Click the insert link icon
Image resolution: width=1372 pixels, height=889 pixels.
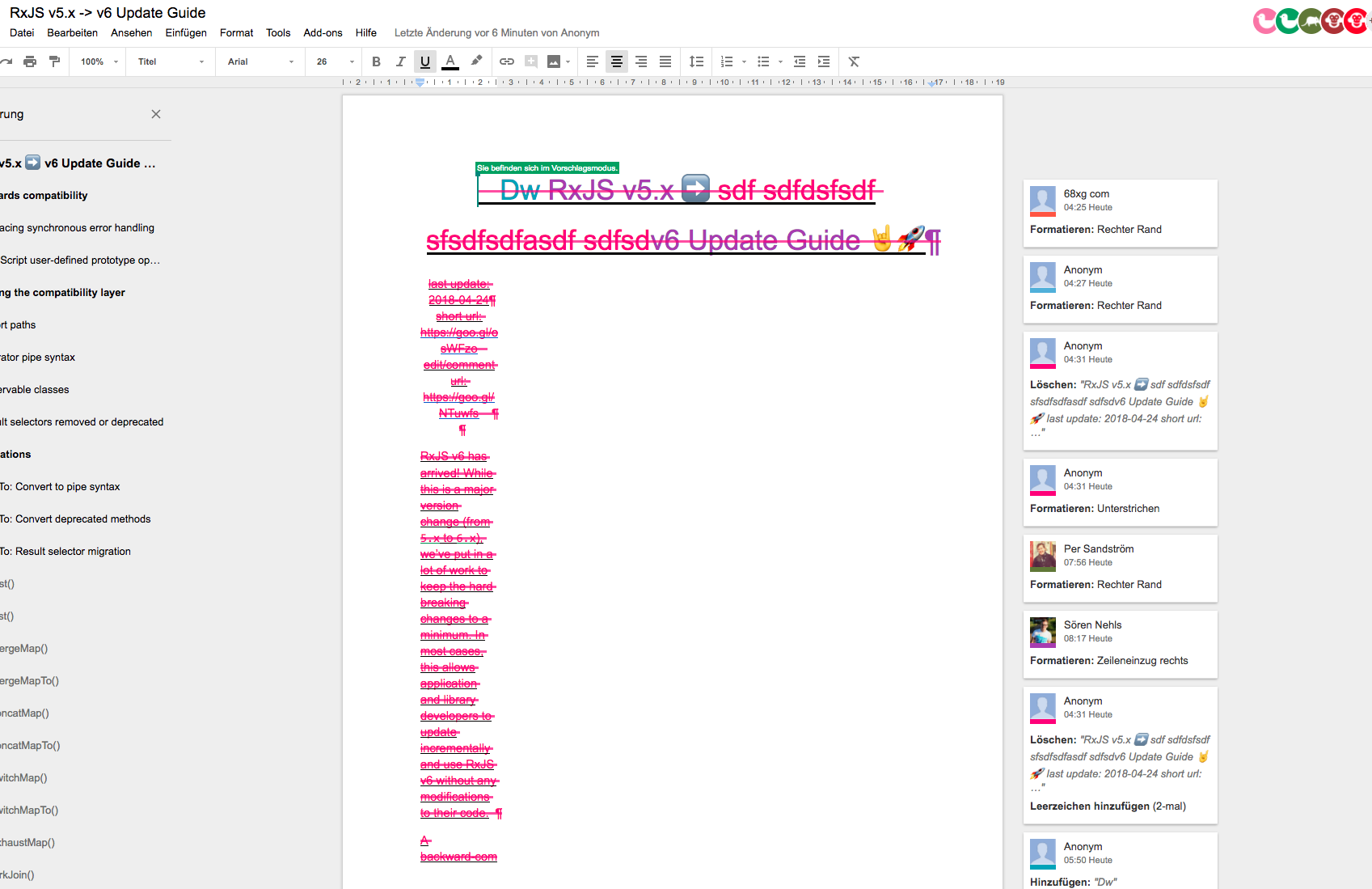click(x=507, y=61)
